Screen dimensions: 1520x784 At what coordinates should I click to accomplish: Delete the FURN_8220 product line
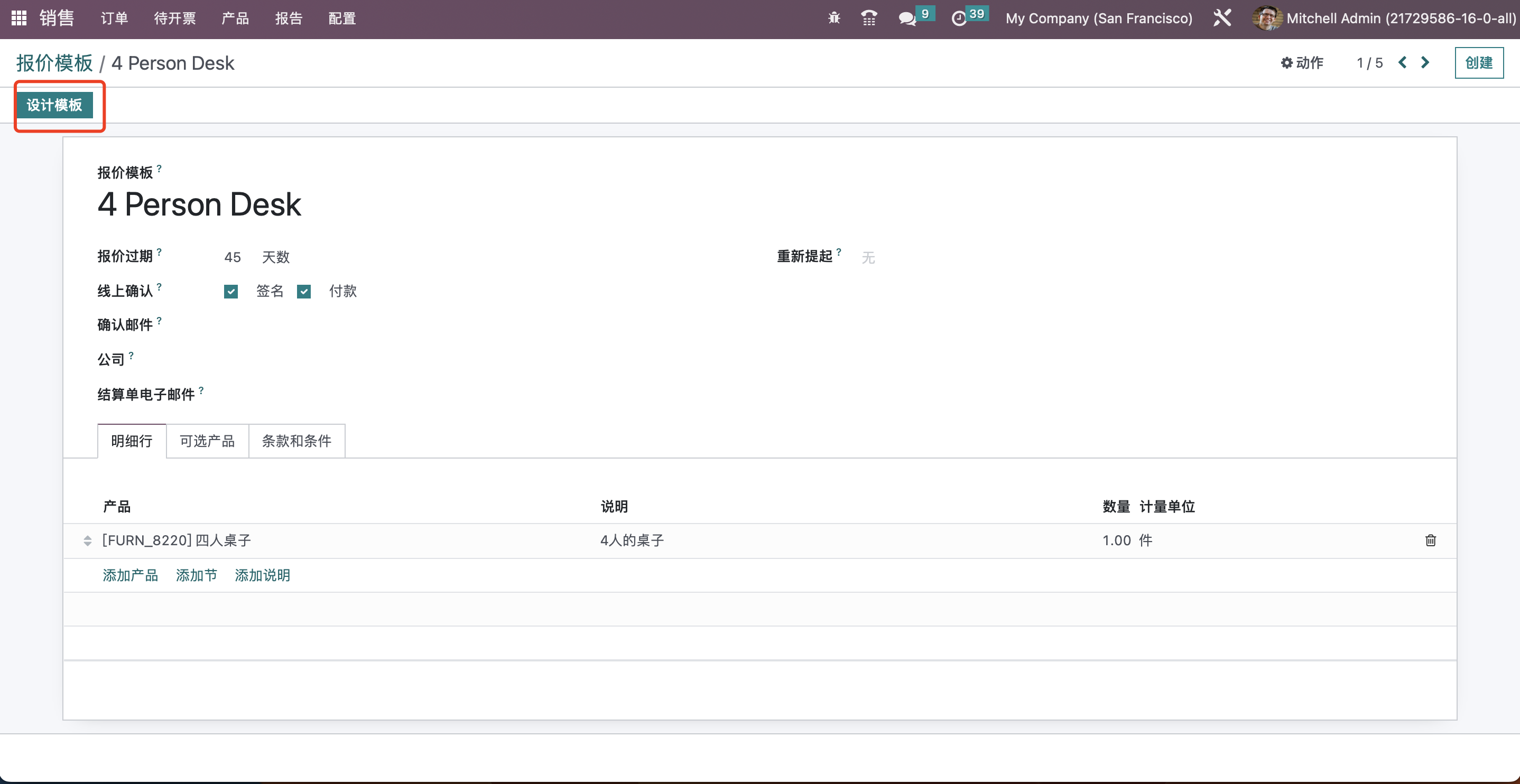(x=1430, y=540)
